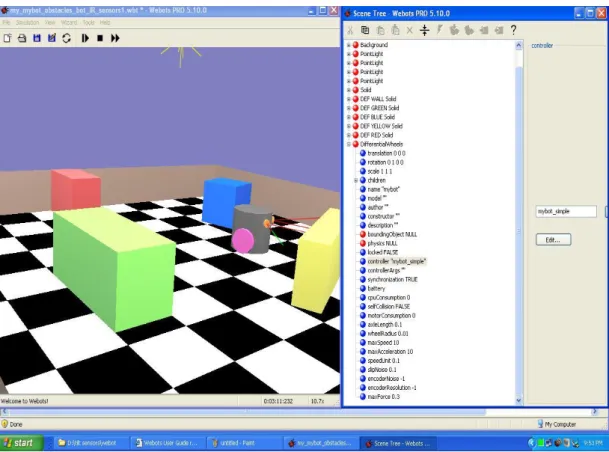Open the Simulation menu

(27, 23)
